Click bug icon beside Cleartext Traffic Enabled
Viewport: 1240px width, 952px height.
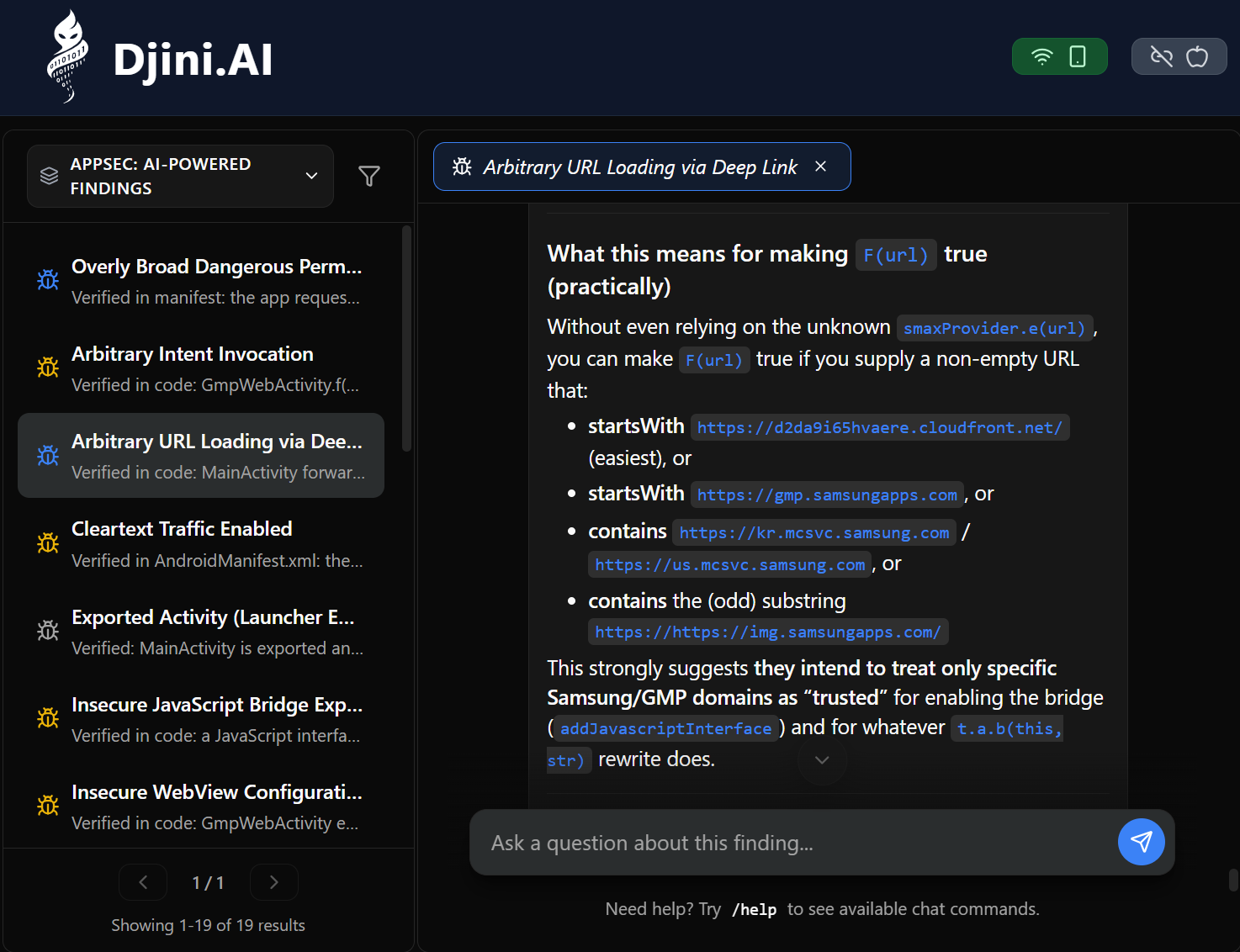point(48,543)
